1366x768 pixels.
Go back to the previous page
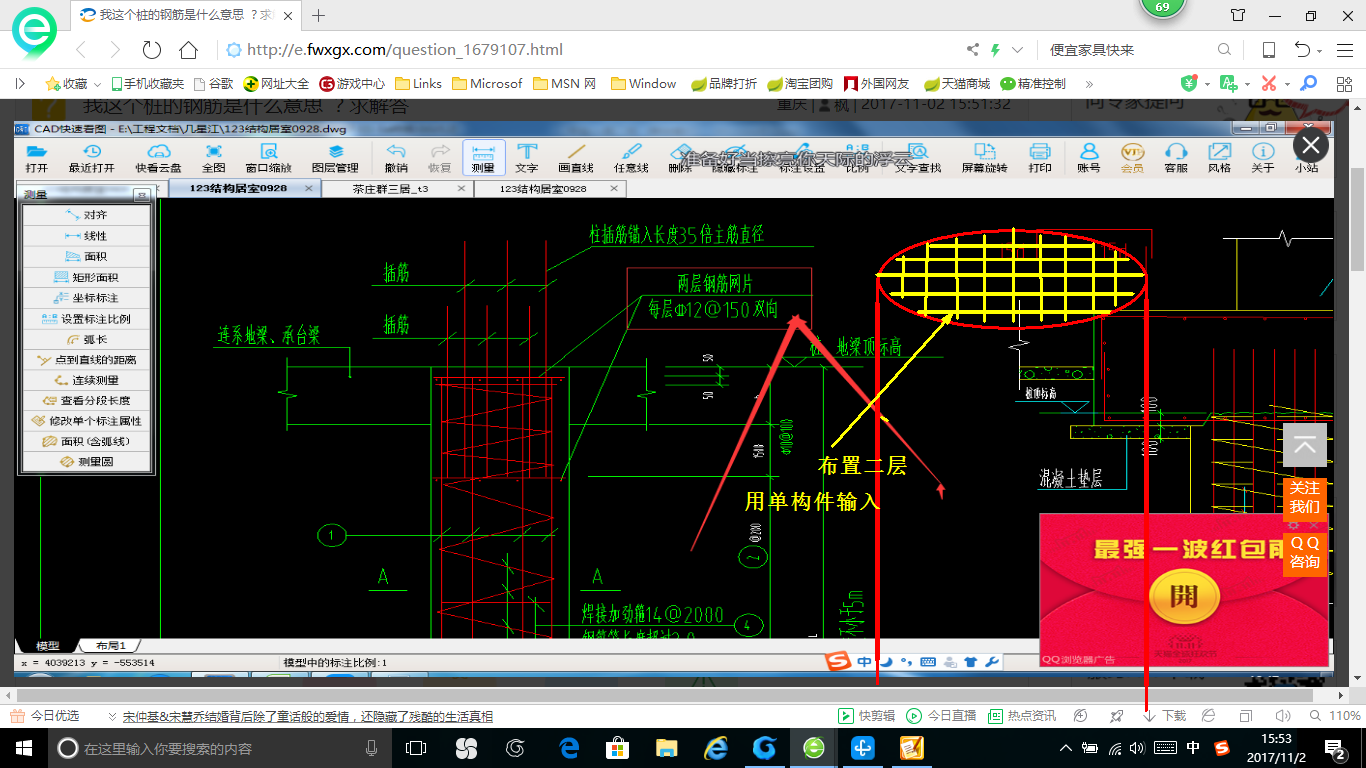82,50
